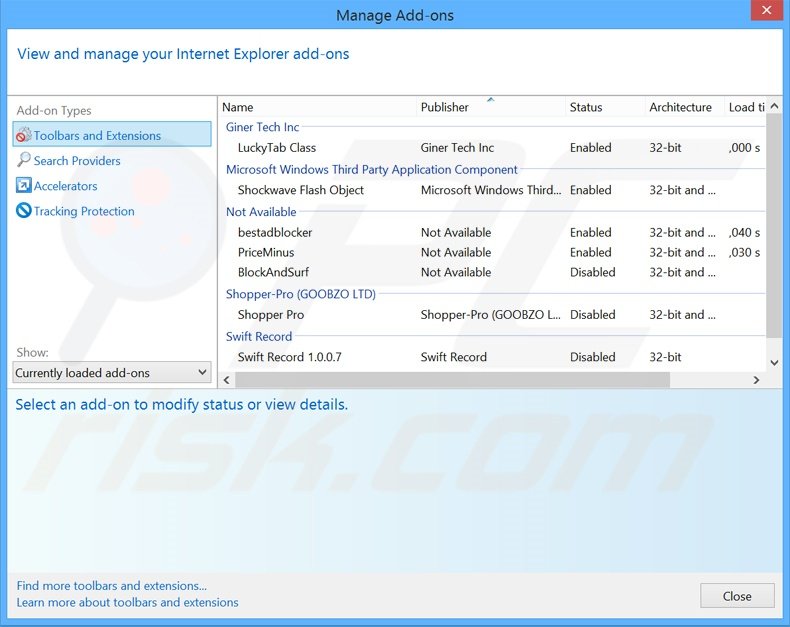Click ,040 s load time of bestadblocker
The height and width of the screenshot is (627, 790).
[x=744, y=232]
